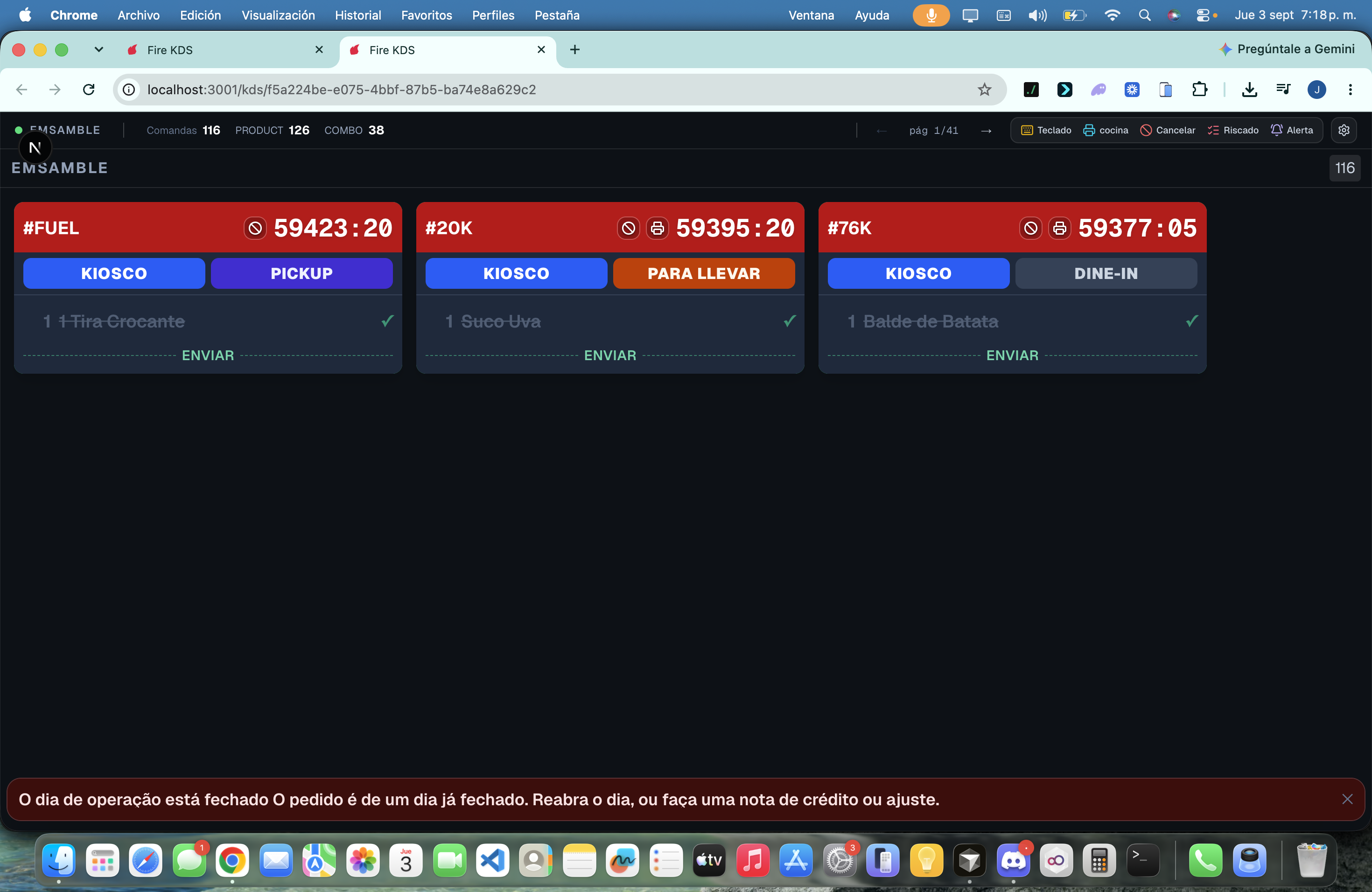Click print icon on #20K order card
Screen dimensions: 1372x892
click(x=657, y=228)
